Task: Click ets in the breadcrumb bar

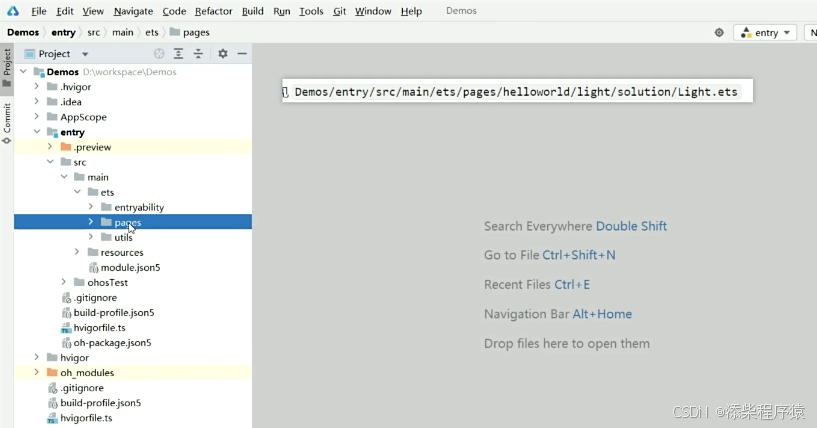Action: coord(152,32)
